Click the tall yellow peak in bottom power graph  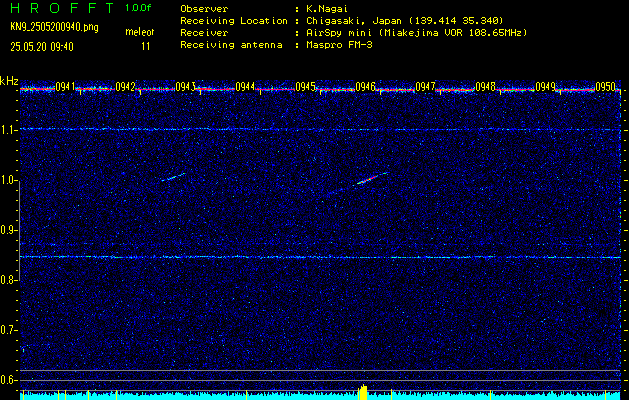point(363,392)
